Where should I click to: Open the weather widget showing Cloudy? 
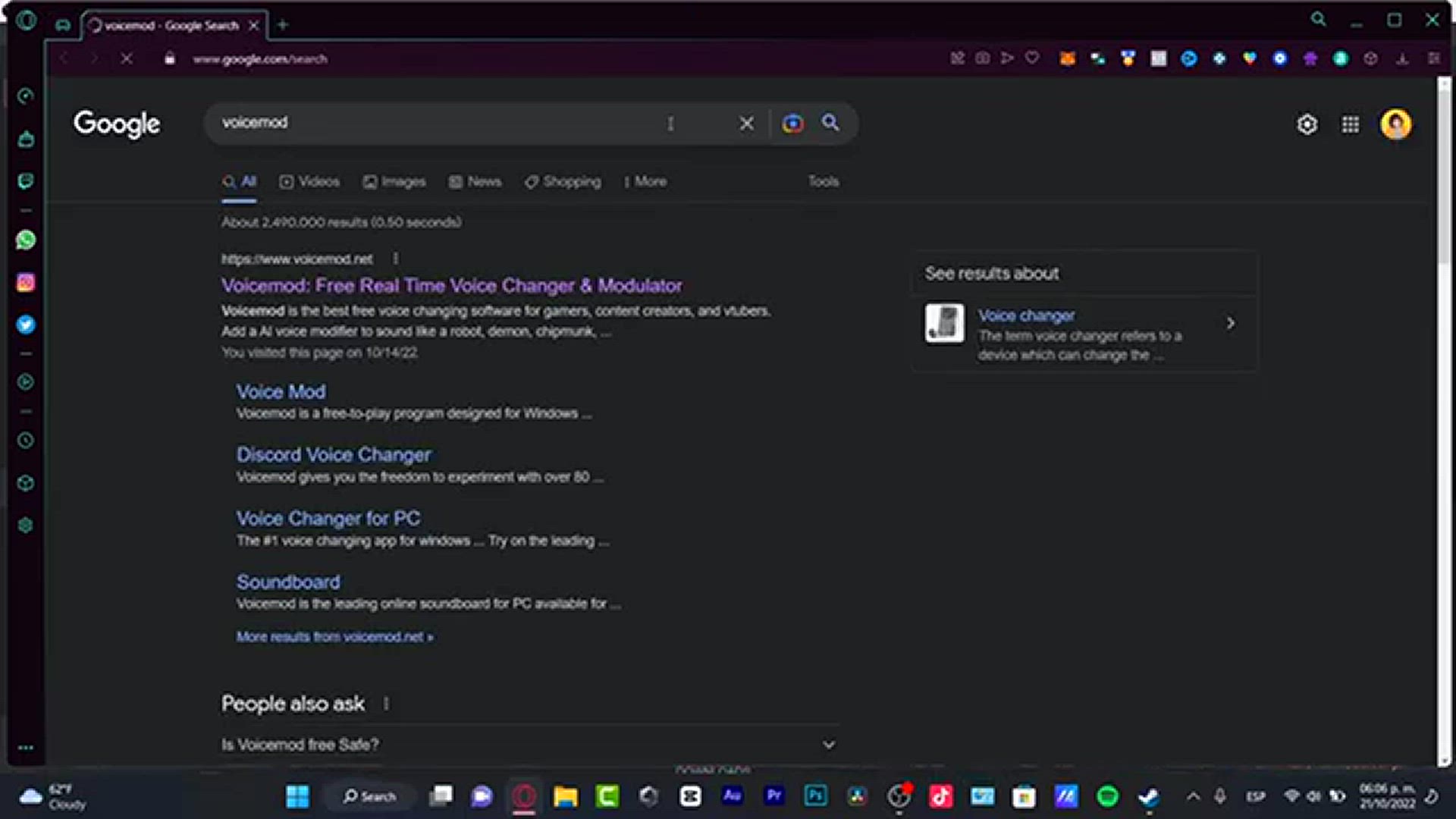[53, 796]
